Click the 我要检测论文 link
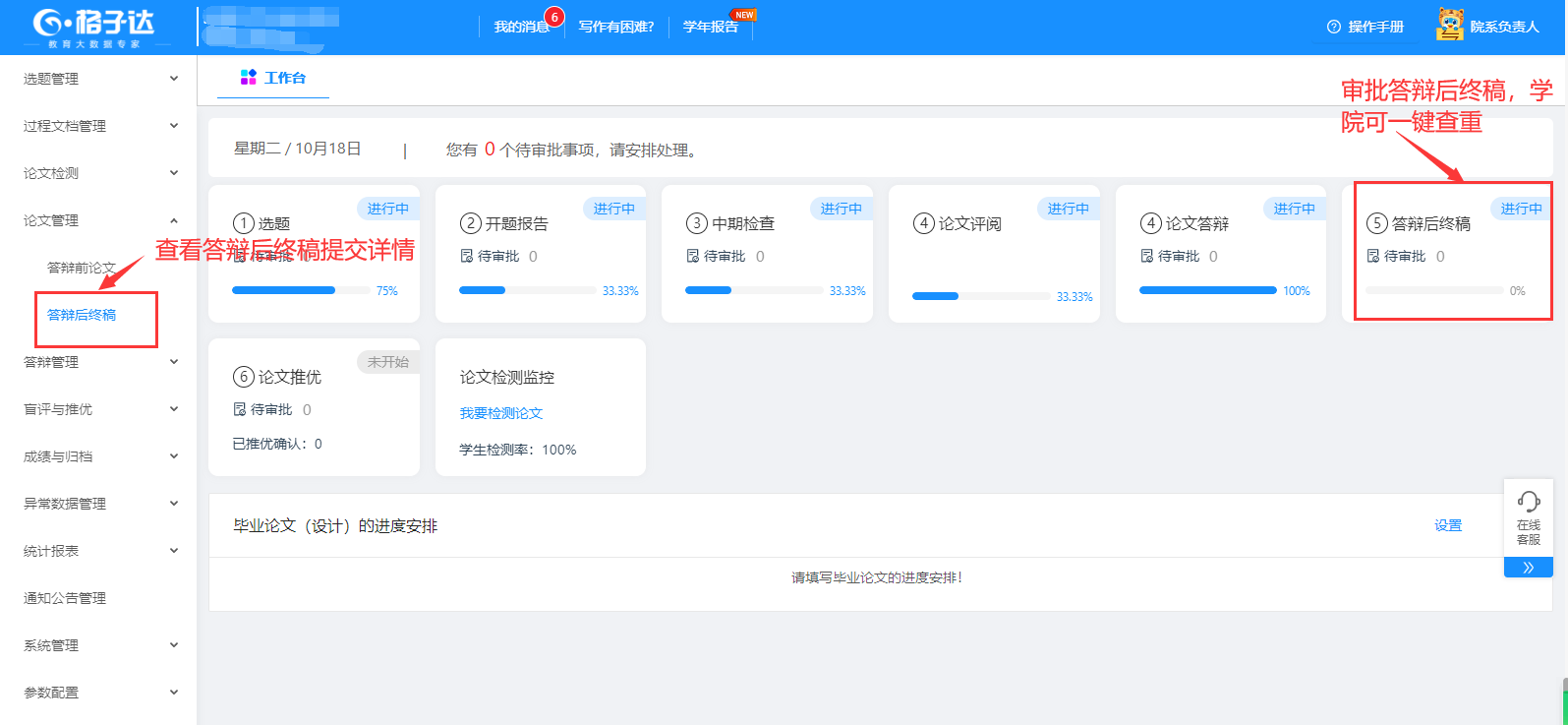This screenshot has width=1568, height=725. [501, 413]
